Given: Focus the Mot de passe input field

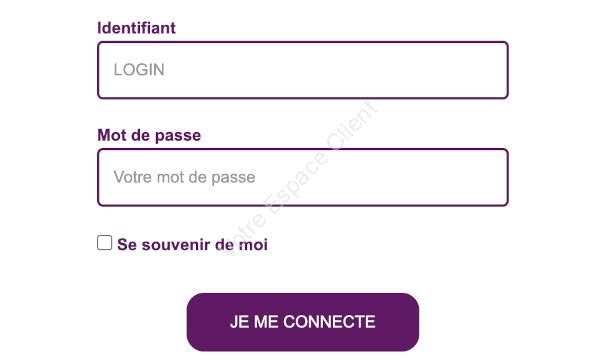Looking at the screenshot, I should pos(303,177).
